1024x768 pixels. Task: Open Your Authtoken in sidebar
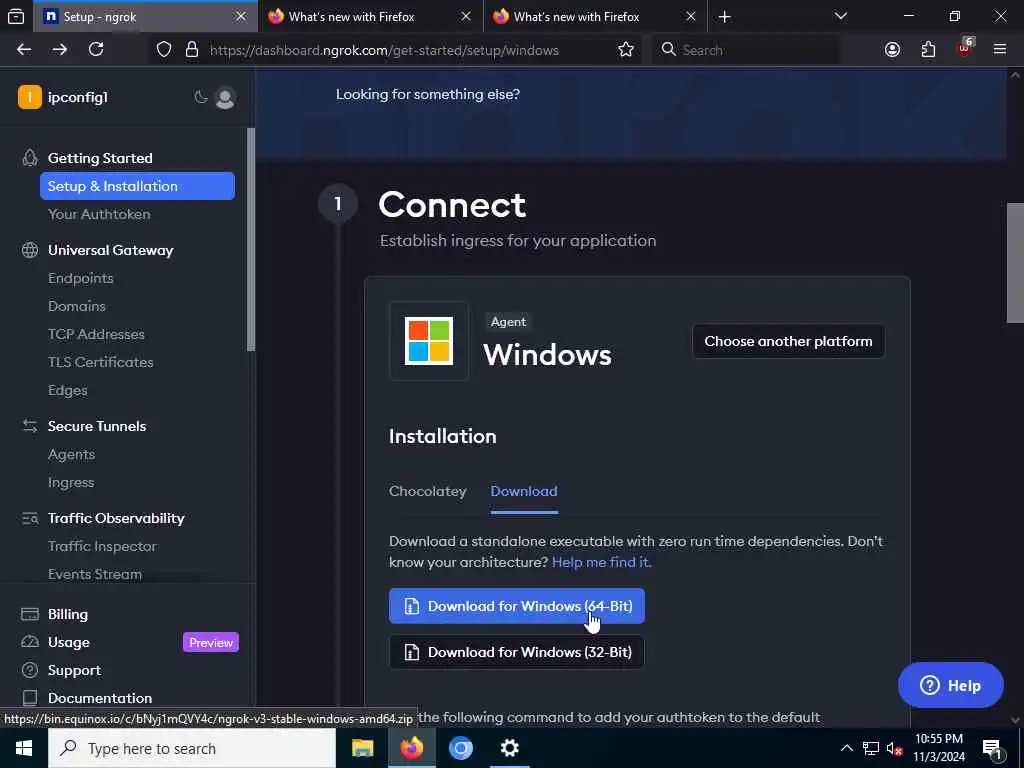tap(99, 214)
